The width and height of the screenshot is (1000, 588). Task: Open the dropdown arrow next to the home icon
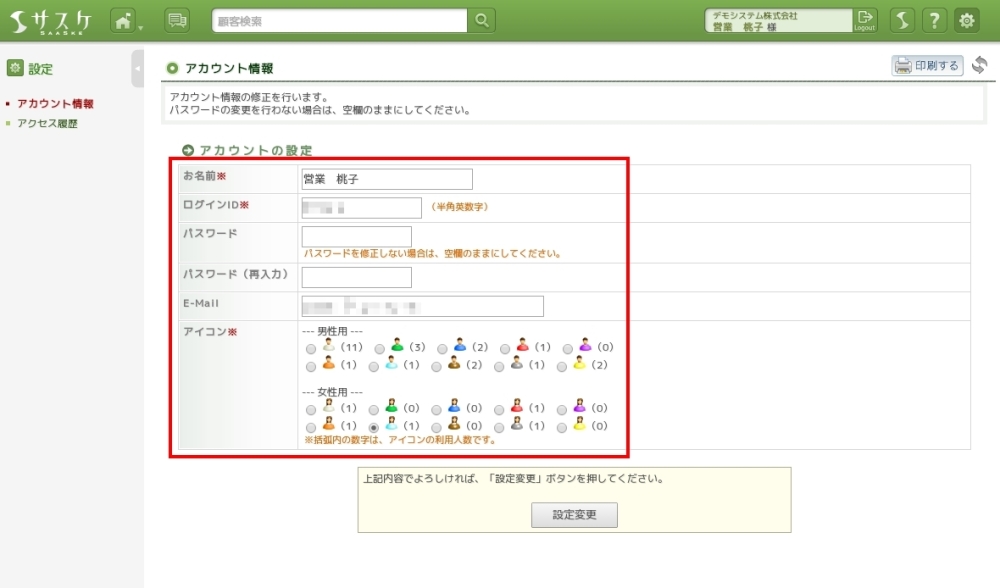coord(141,26)
